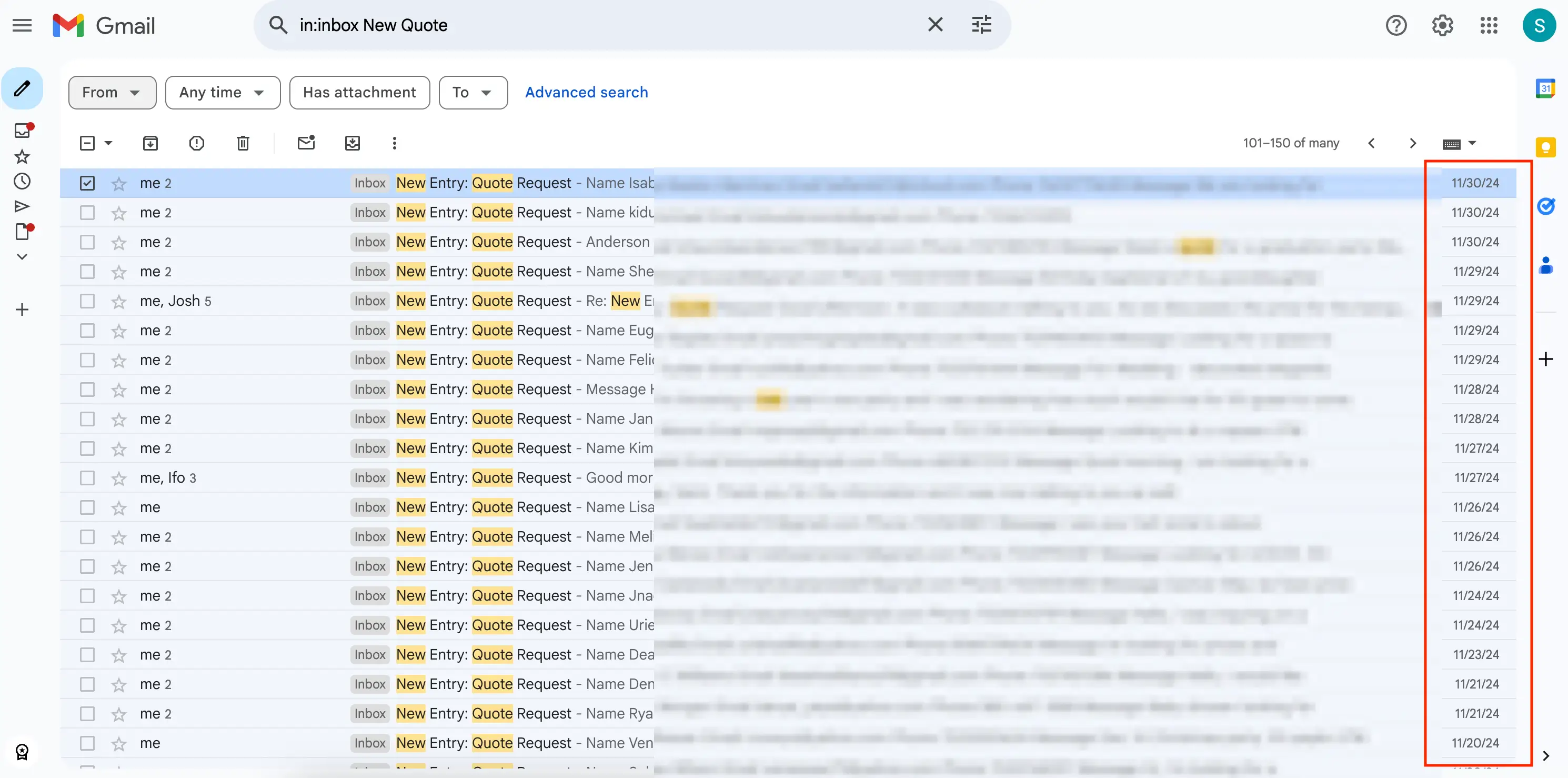
Task: Open the Snoozed folder in the sidebar
Action: [22, 181]
